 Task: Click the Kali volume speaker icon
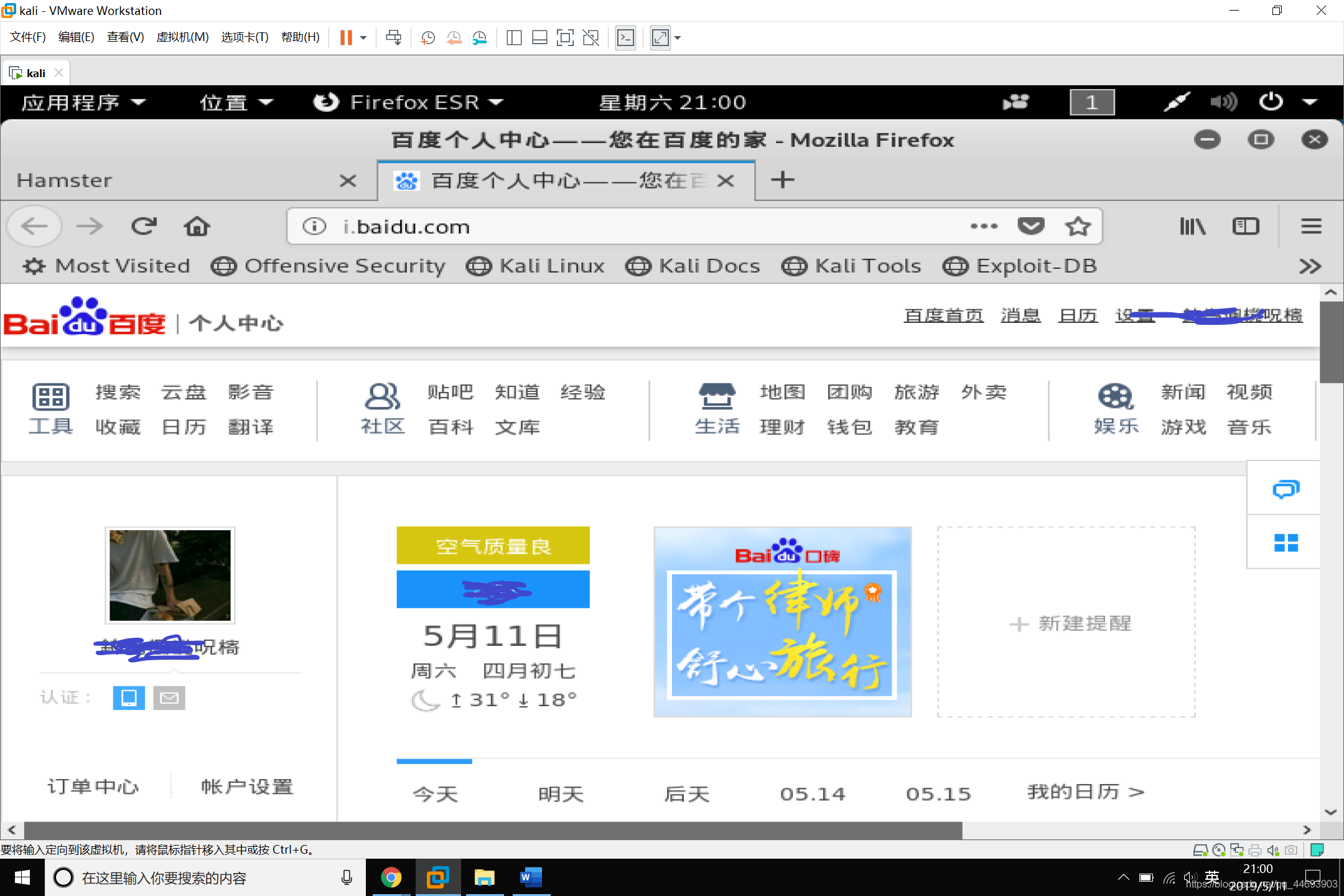click(1223, 102)
